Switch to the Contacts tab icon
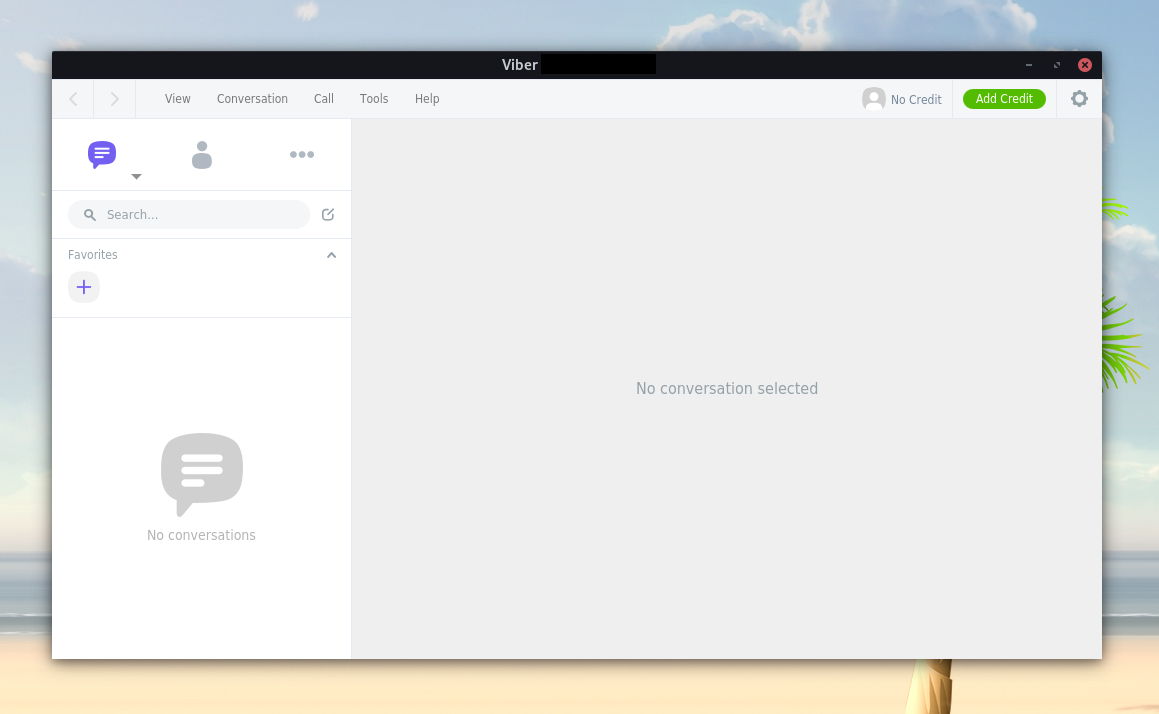Viewport: 1159px width, 714px height. tap(202, 155)
